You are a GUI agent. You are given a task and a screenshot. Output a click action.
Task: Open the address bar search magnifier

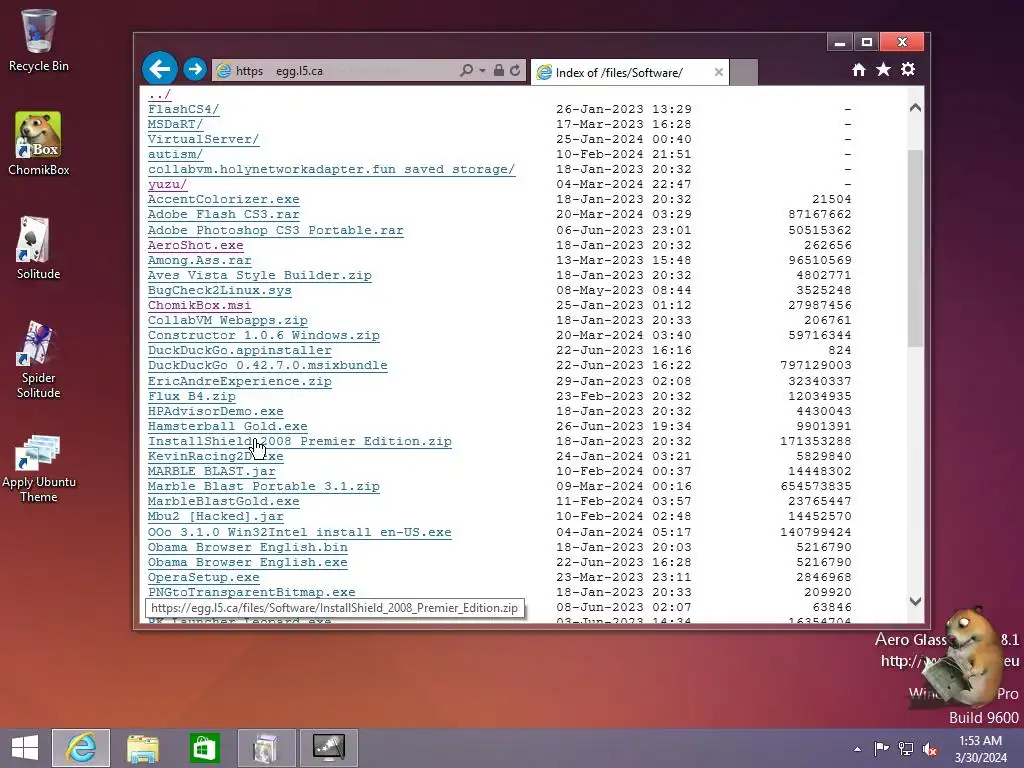pyautogui.click(x=466, y=70)
